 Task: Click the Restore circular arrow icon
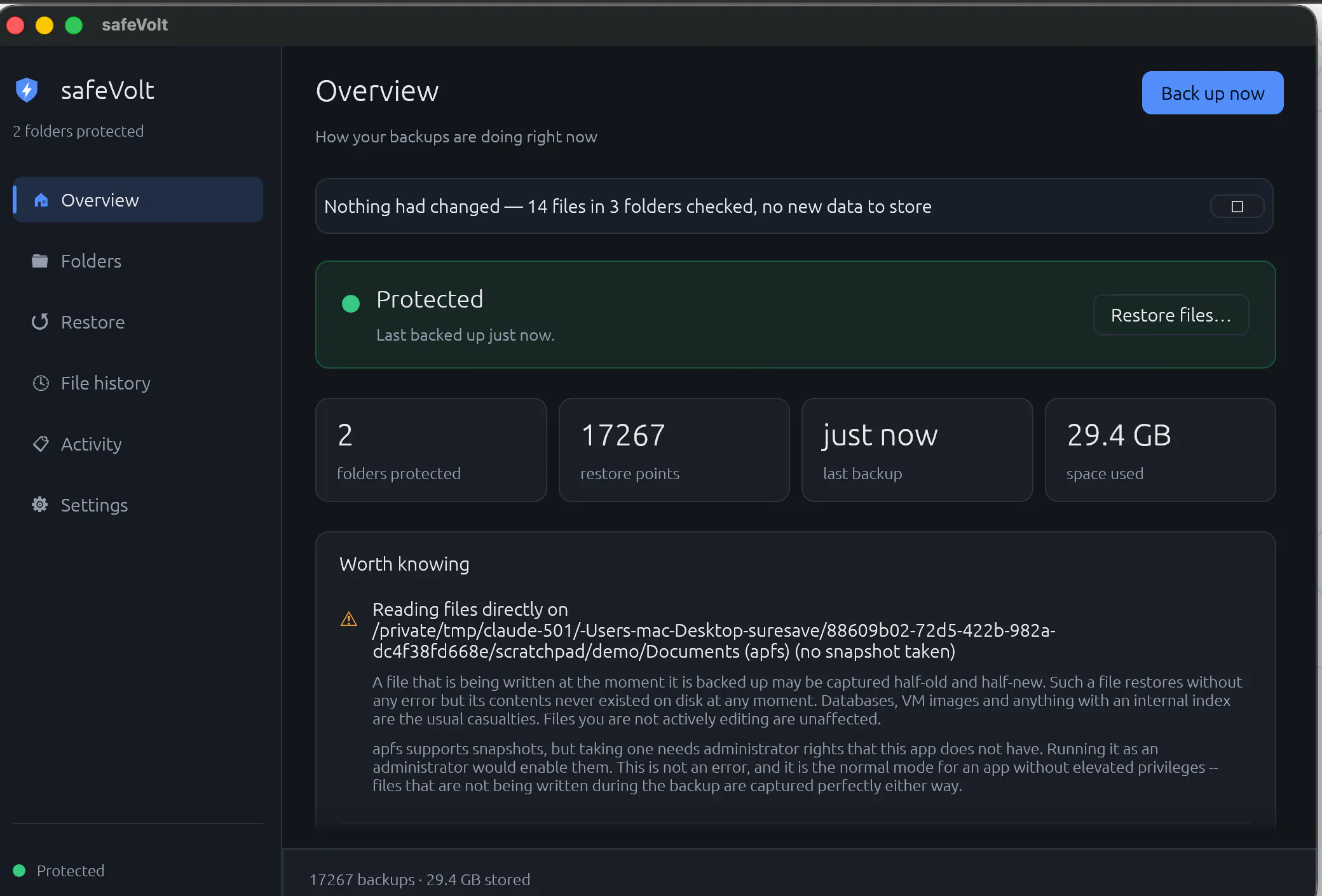click(x=40, y=322)
